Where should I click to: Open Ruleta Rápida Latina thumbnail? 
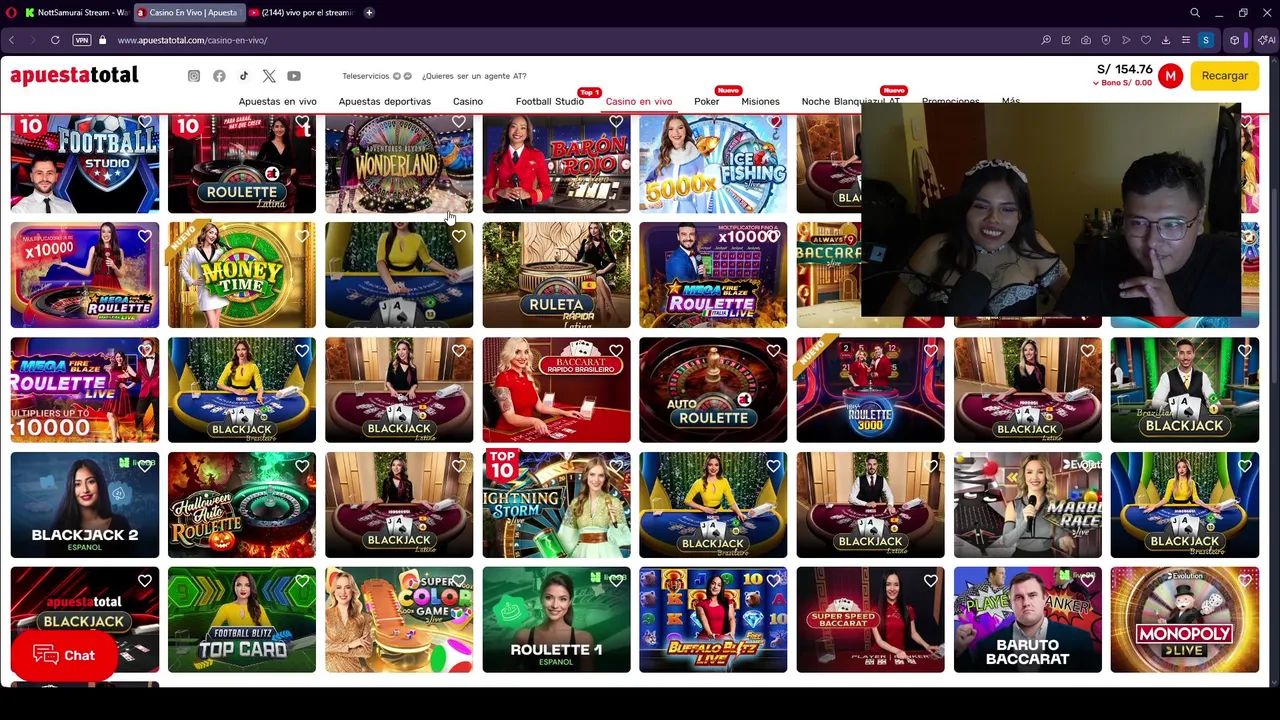pos(556,275)
